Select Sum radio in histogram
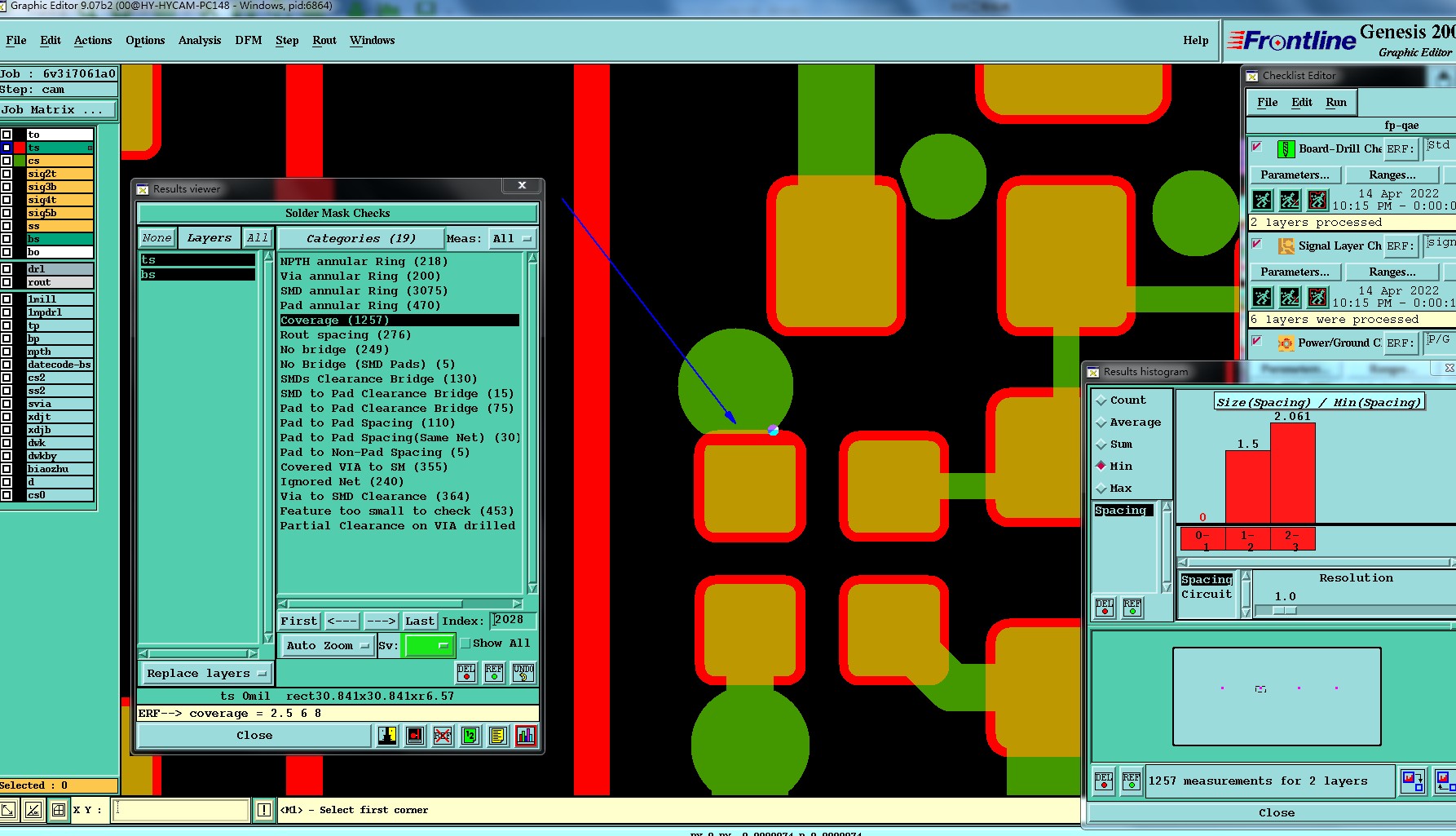 click(1101, 445)
